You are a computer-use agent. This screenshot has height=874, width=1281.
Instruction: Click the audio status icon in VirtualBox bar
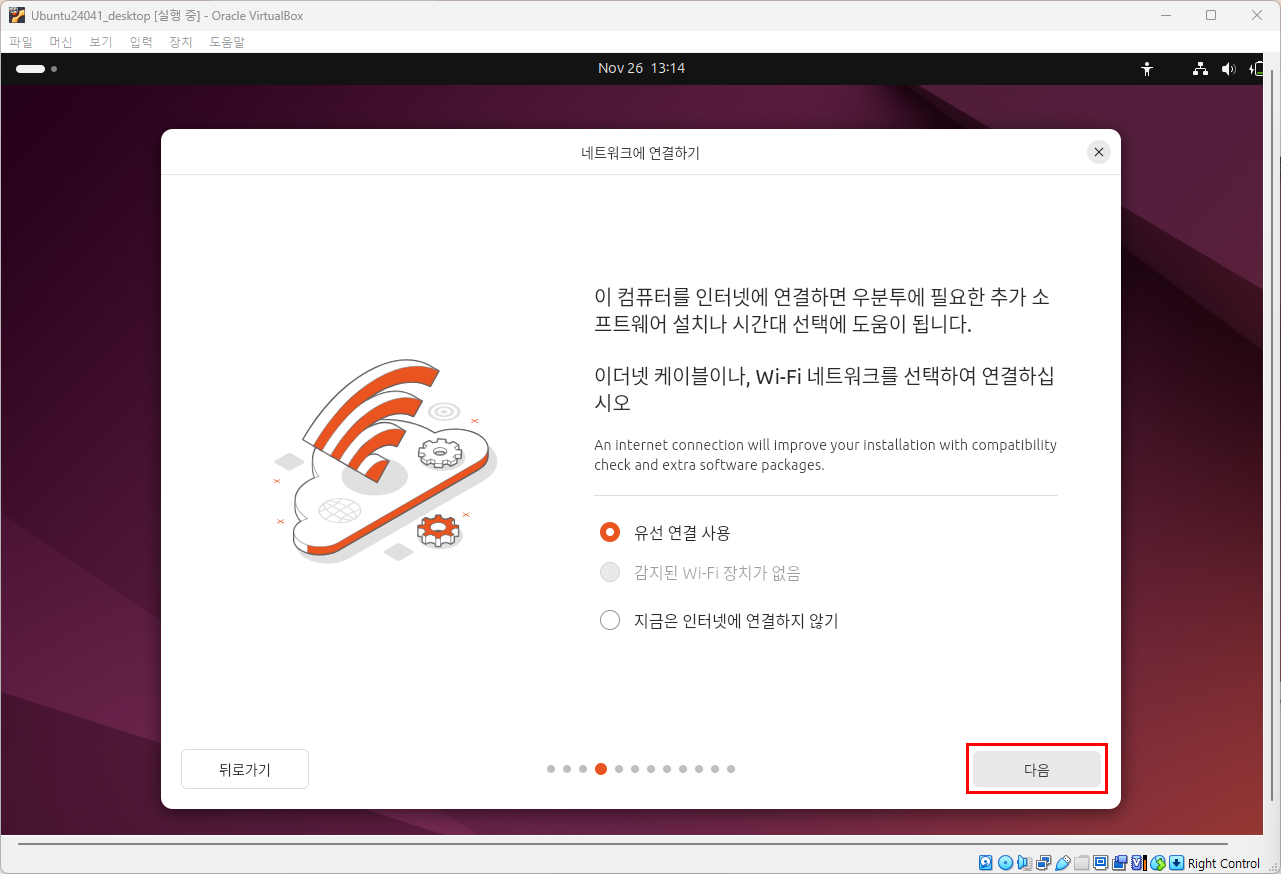1024,863
